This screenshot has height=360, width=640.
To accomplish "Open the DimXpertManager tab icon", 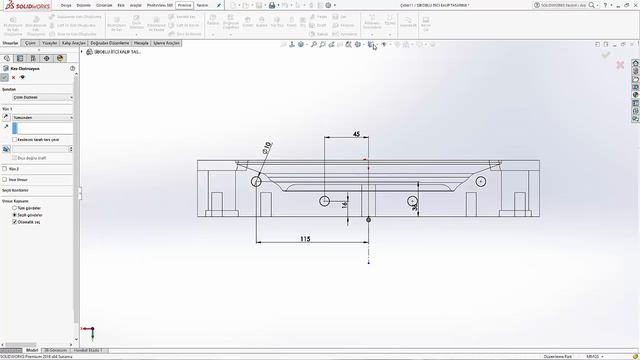I will pos(47,58).
